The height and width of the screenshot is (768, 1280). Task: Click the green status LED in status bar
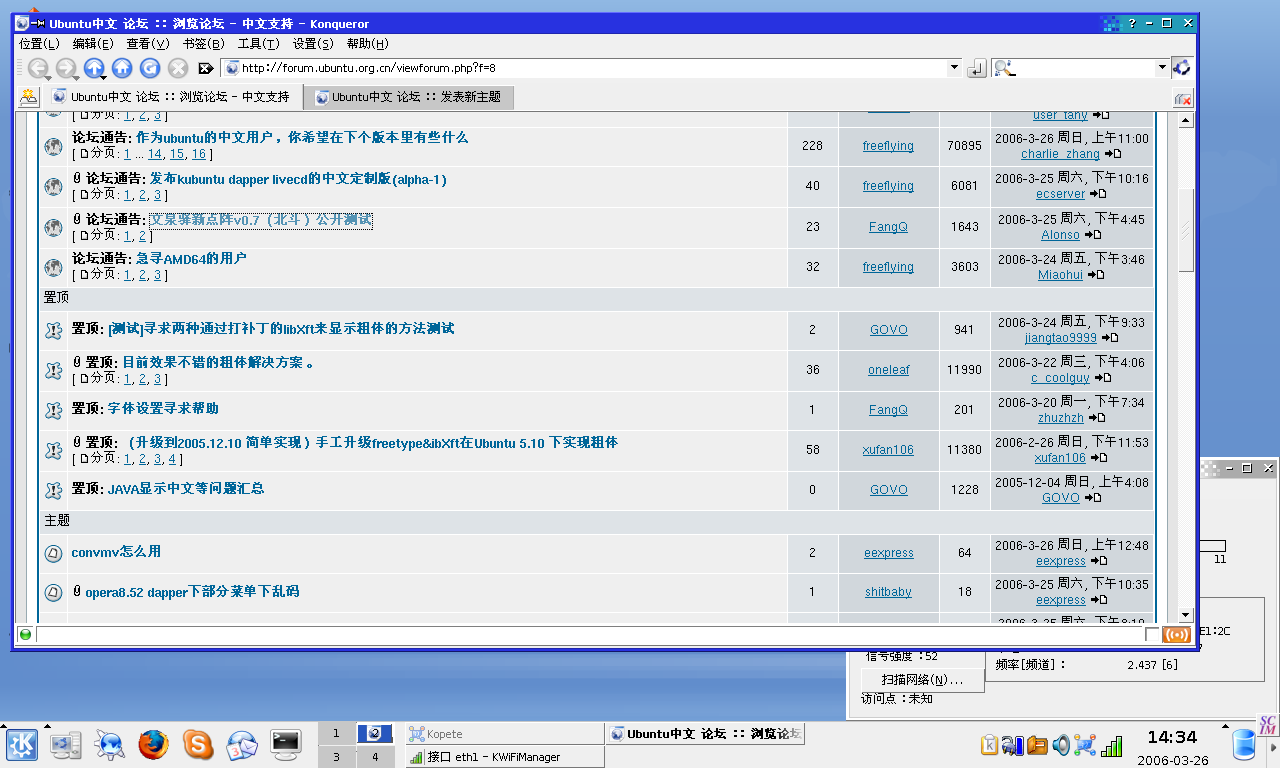pos(26,634)
